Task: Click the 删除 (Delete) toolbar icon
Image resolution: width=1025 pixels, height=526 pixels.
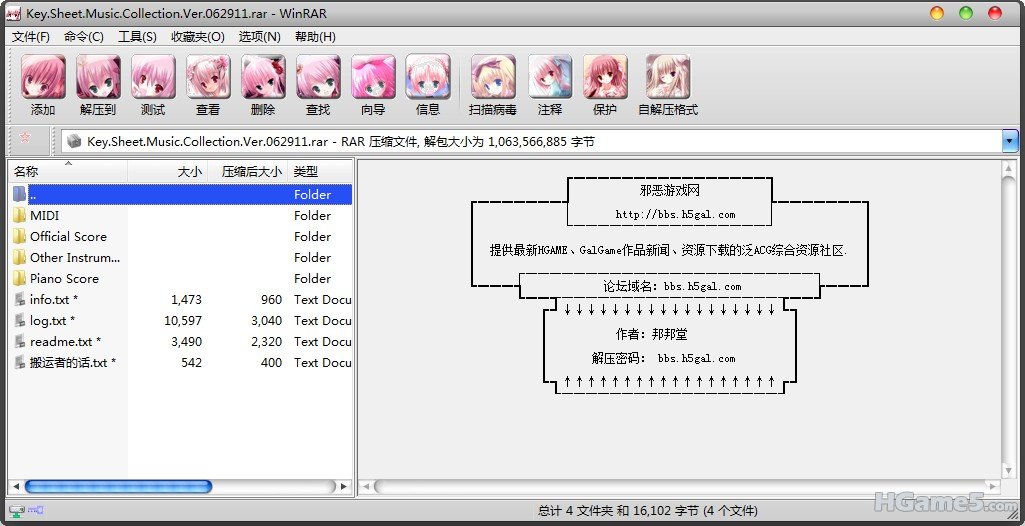Action: tap(263, 77)
